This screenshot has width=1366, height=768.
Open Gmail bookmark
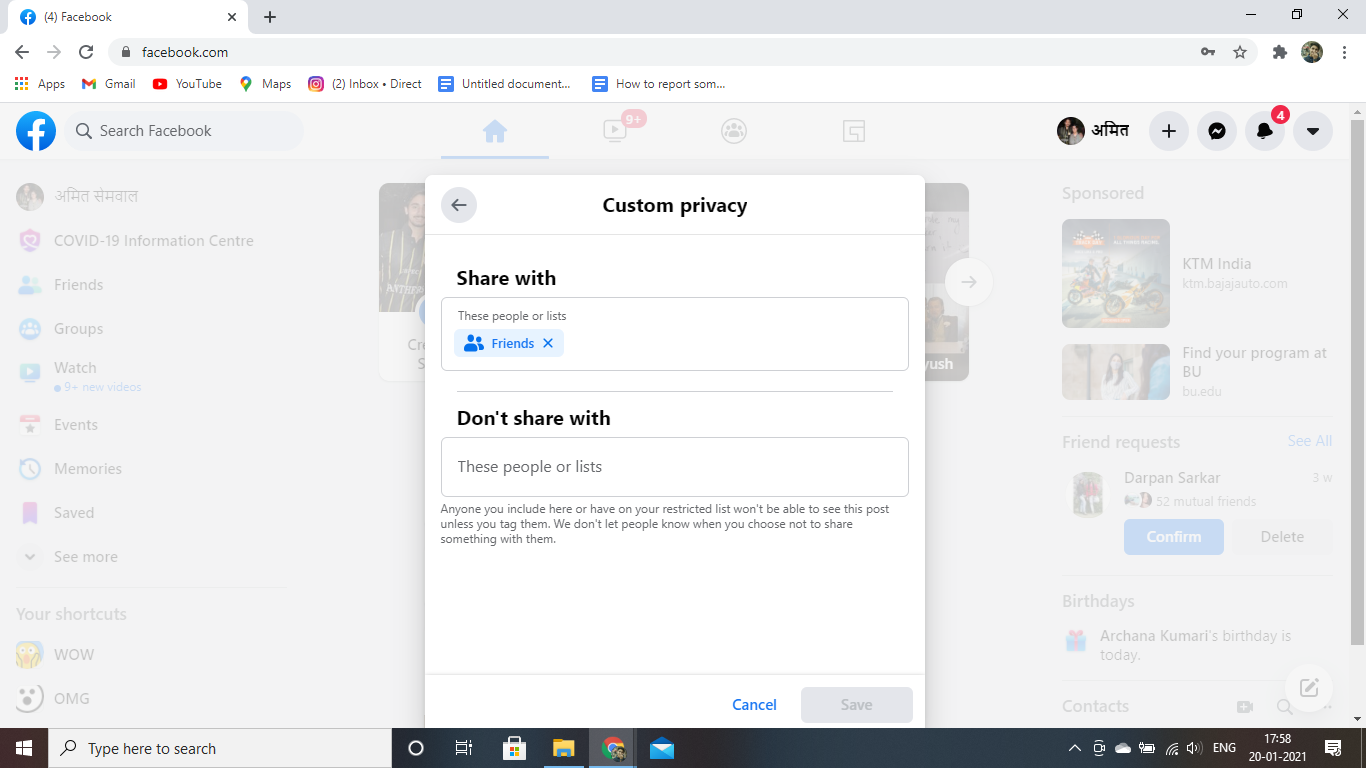[x=108, y=84]
